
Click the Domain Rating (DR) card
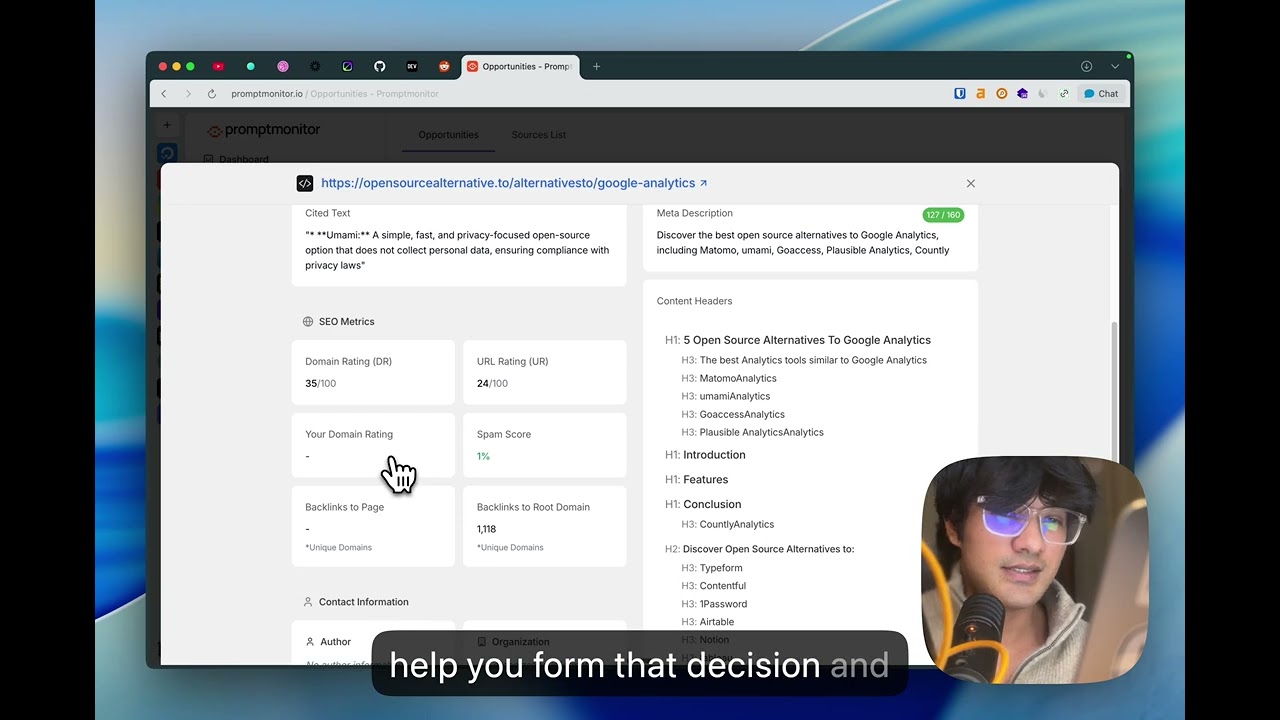click(373, 372)
